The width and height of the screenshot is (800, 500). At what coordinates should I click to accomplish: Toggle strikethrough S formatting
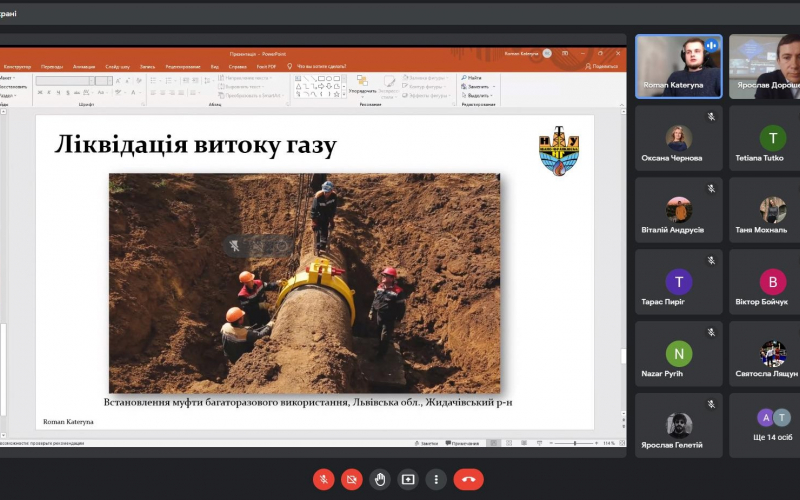(x=67, y=92)
